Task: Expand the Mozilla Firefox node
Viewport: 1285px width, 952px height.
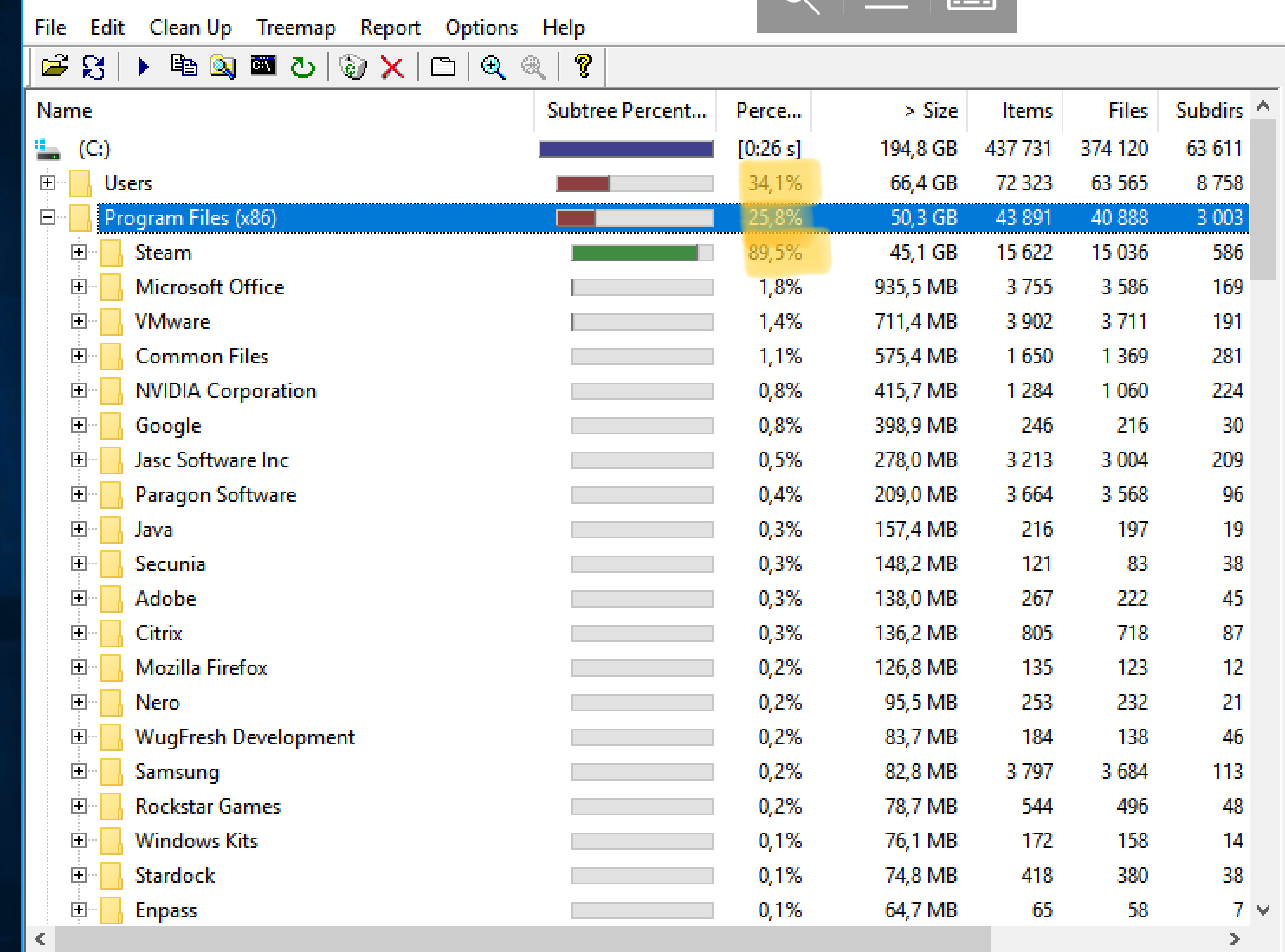Action: pyautogui.click(x=79, y=667)
